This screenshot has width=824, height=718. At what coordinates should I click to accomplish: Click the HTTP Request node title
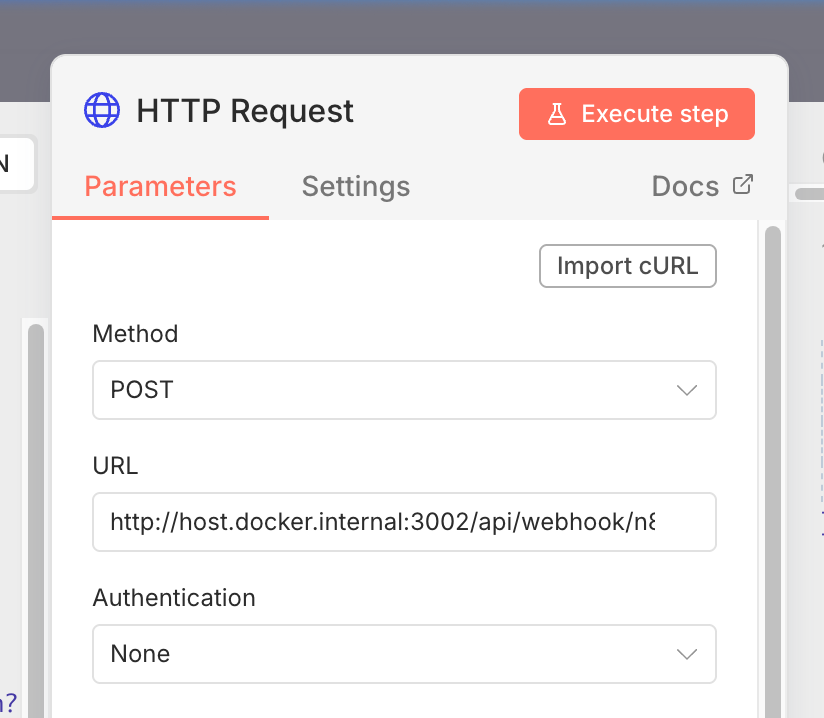coord(245,111)
